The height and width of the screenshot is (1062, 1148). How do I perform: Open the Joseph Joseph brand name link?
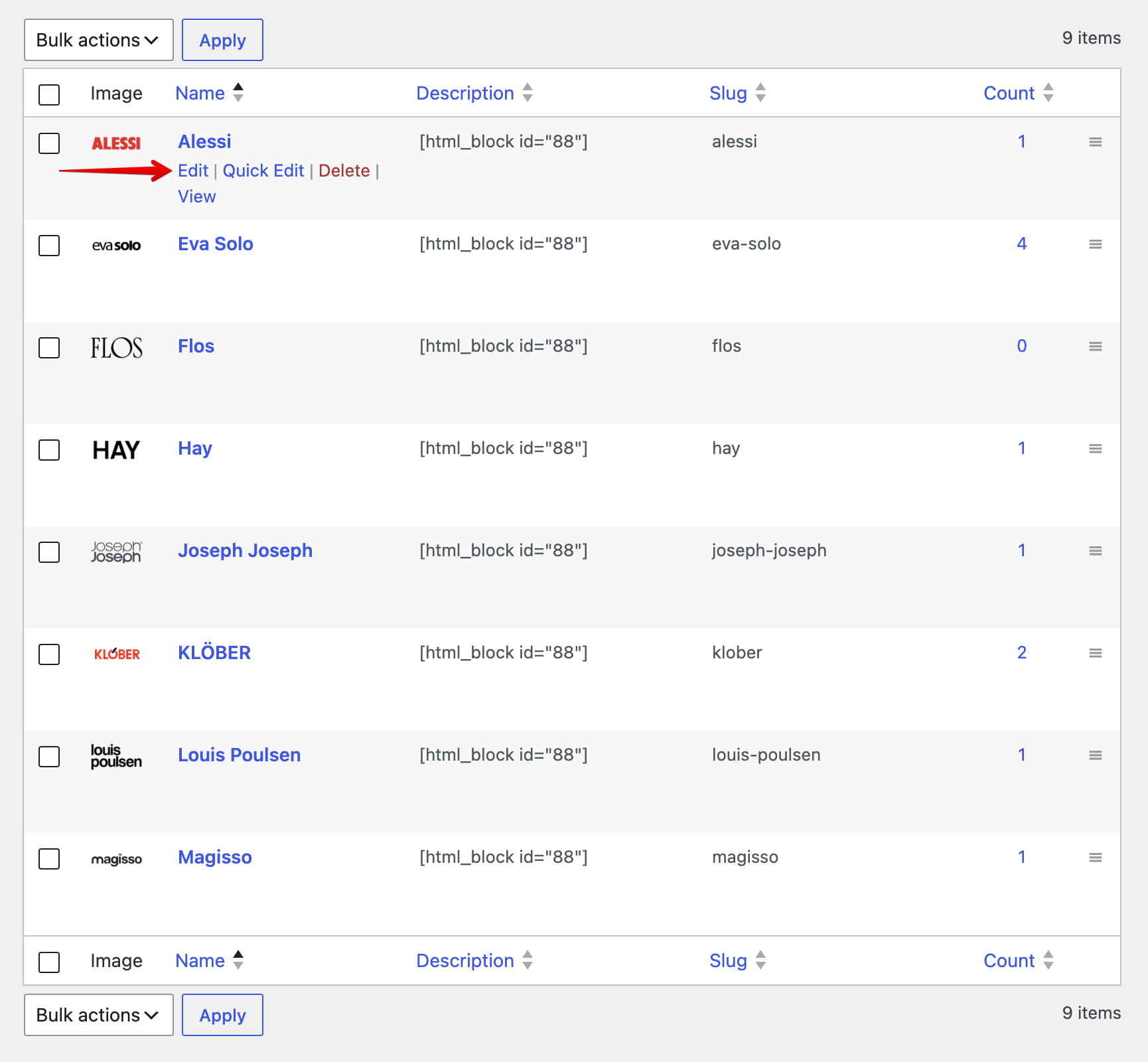coord(245,550)
